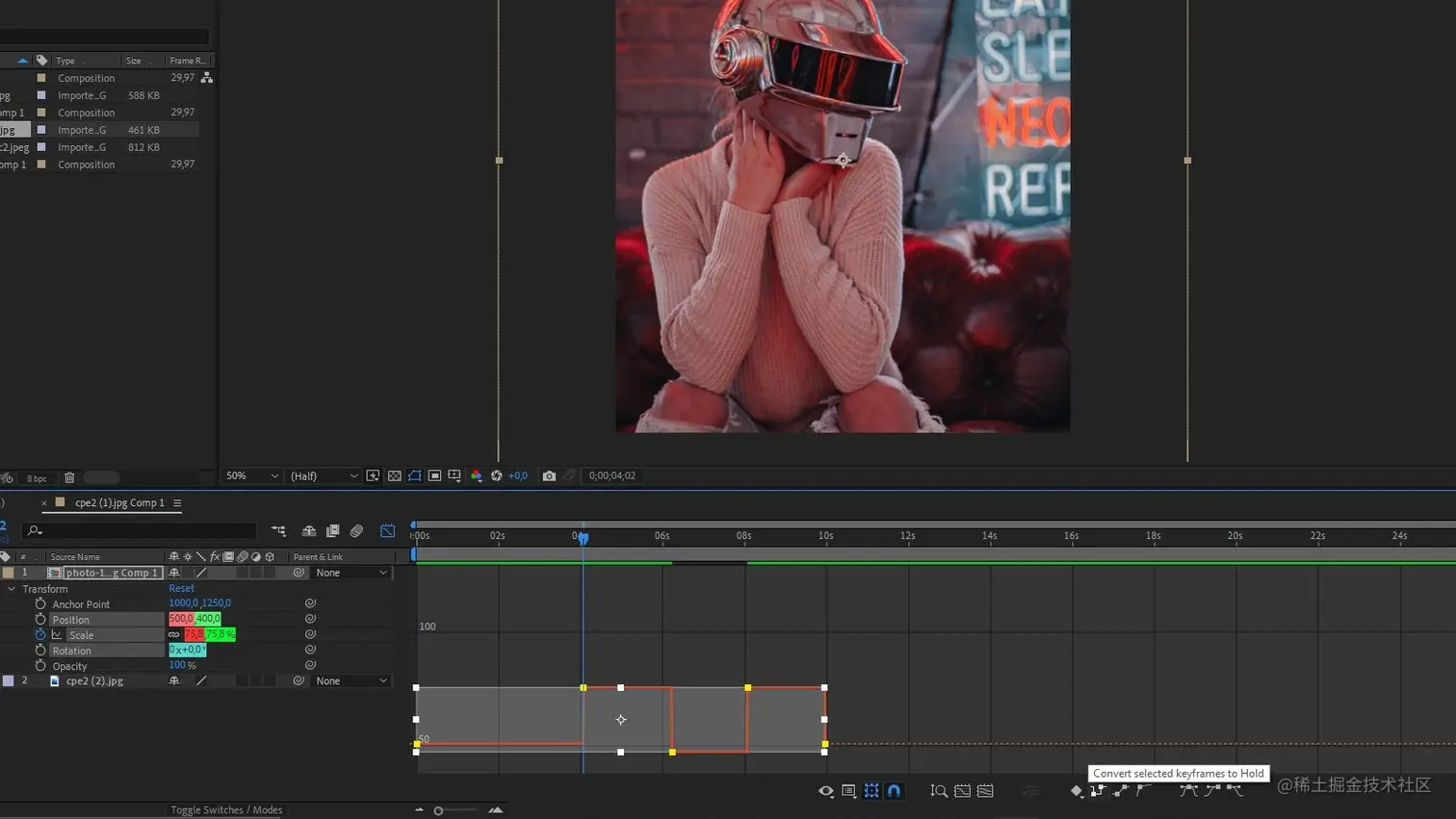Click Reset Exposure icon in viewer
The image size is (1456, 819).
coord(496,475)
